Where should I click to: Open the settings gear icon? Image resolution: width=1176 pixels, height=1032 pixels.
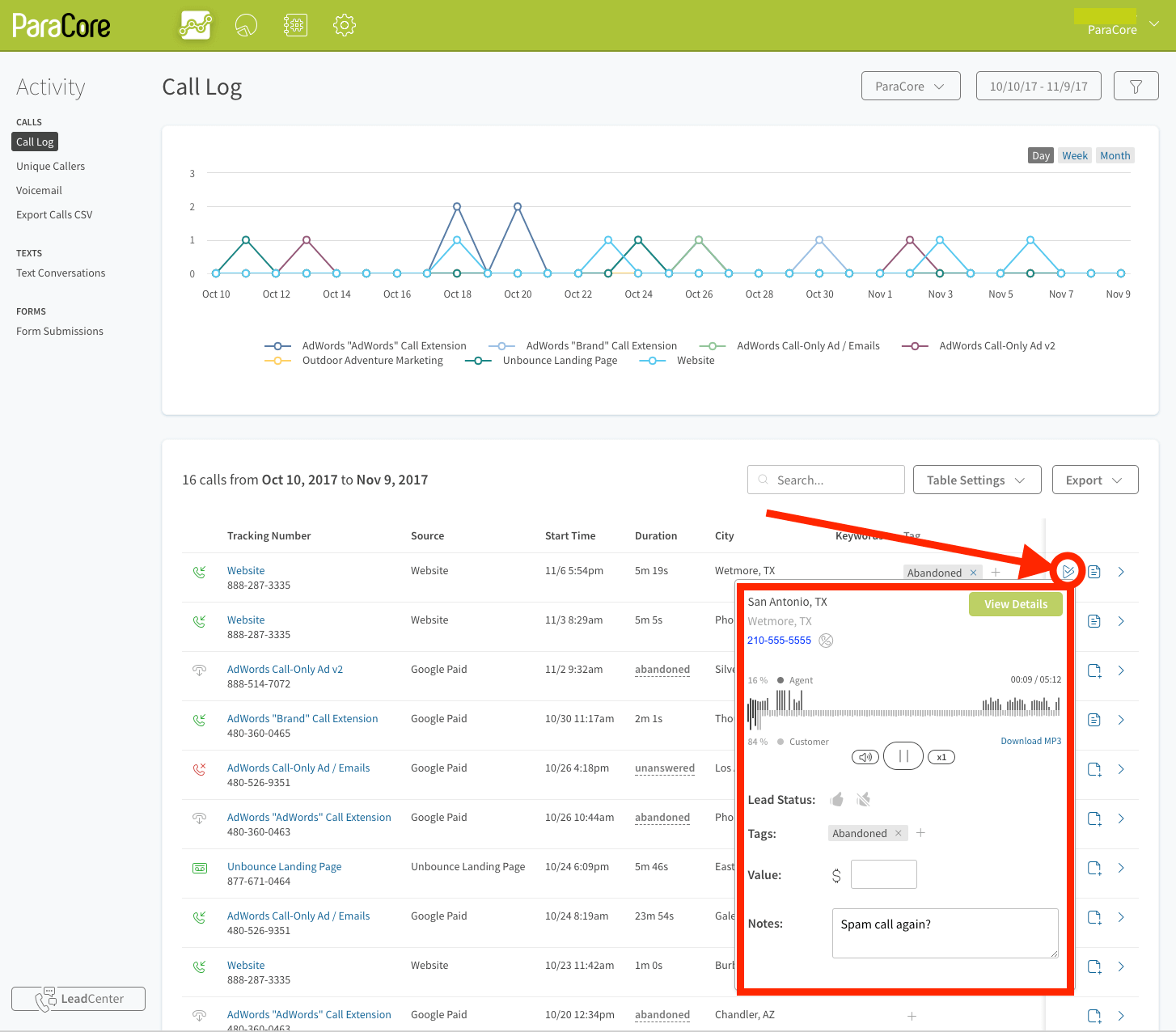click(345, 26)
